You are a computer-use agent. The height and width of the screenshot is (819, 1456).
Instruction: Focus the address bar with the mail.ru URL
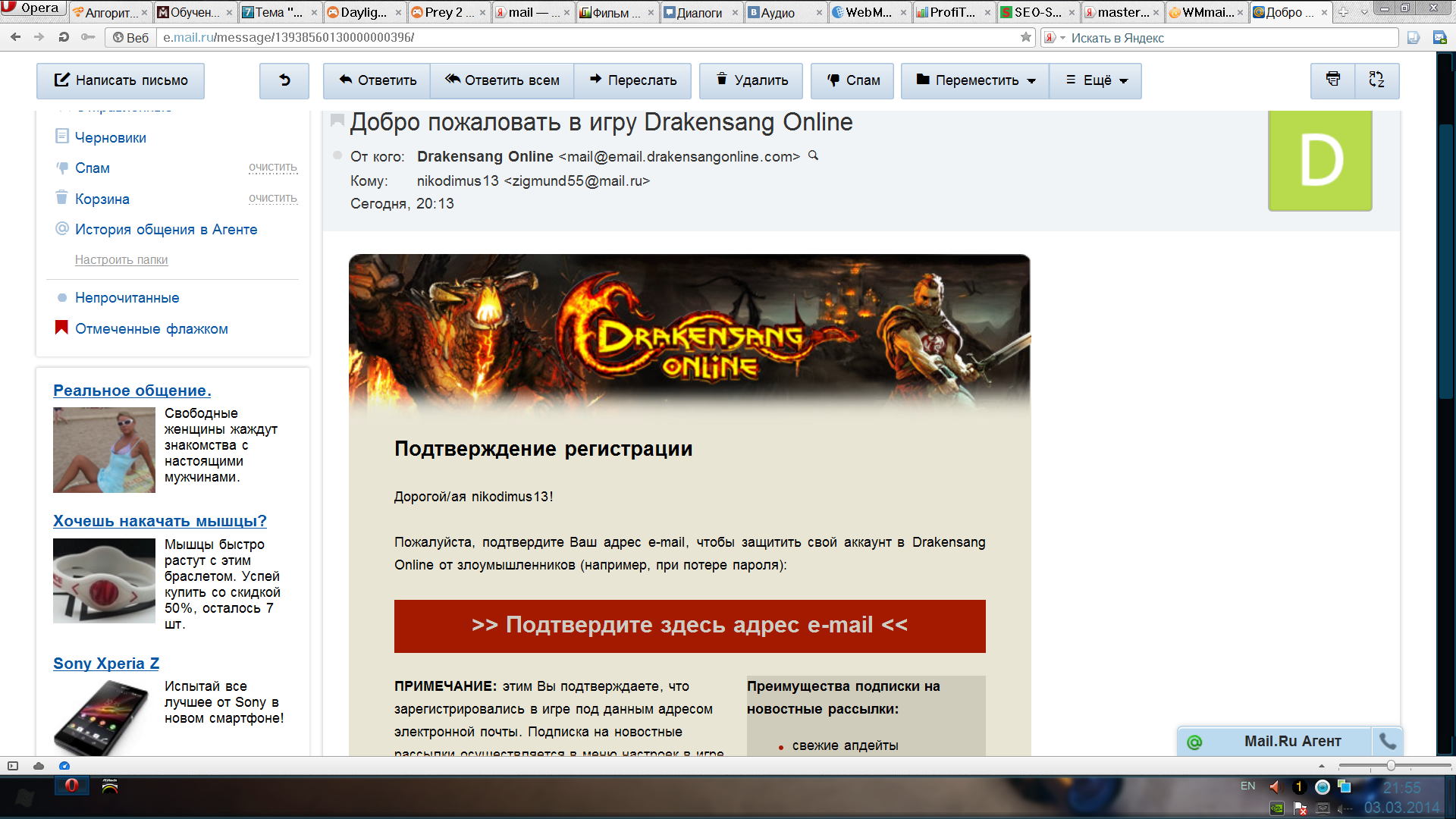click(x=588, y=37)
